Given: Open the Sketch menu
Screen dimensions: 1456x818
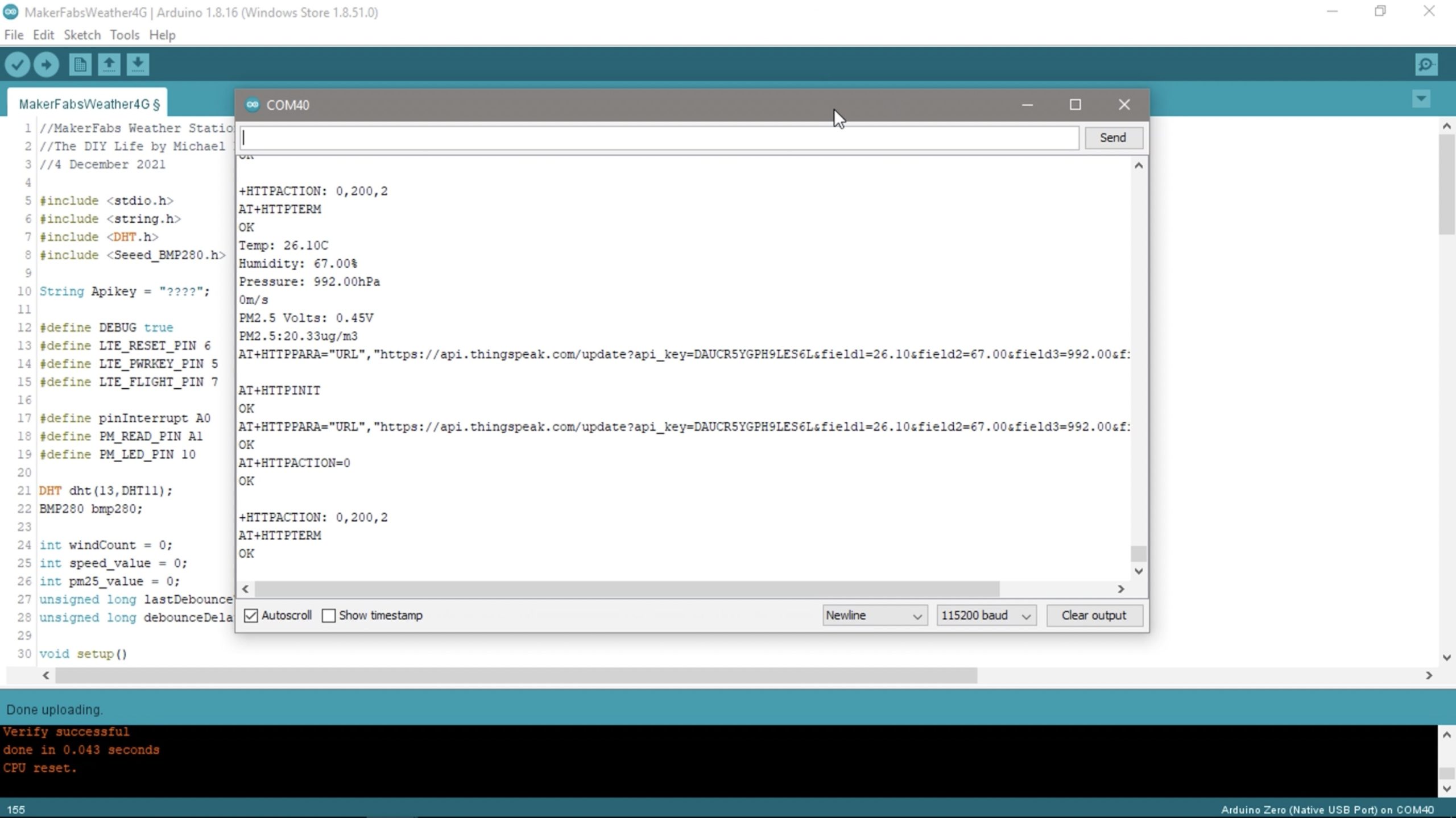Looking at the screenshot, I should tap(82, 35).
